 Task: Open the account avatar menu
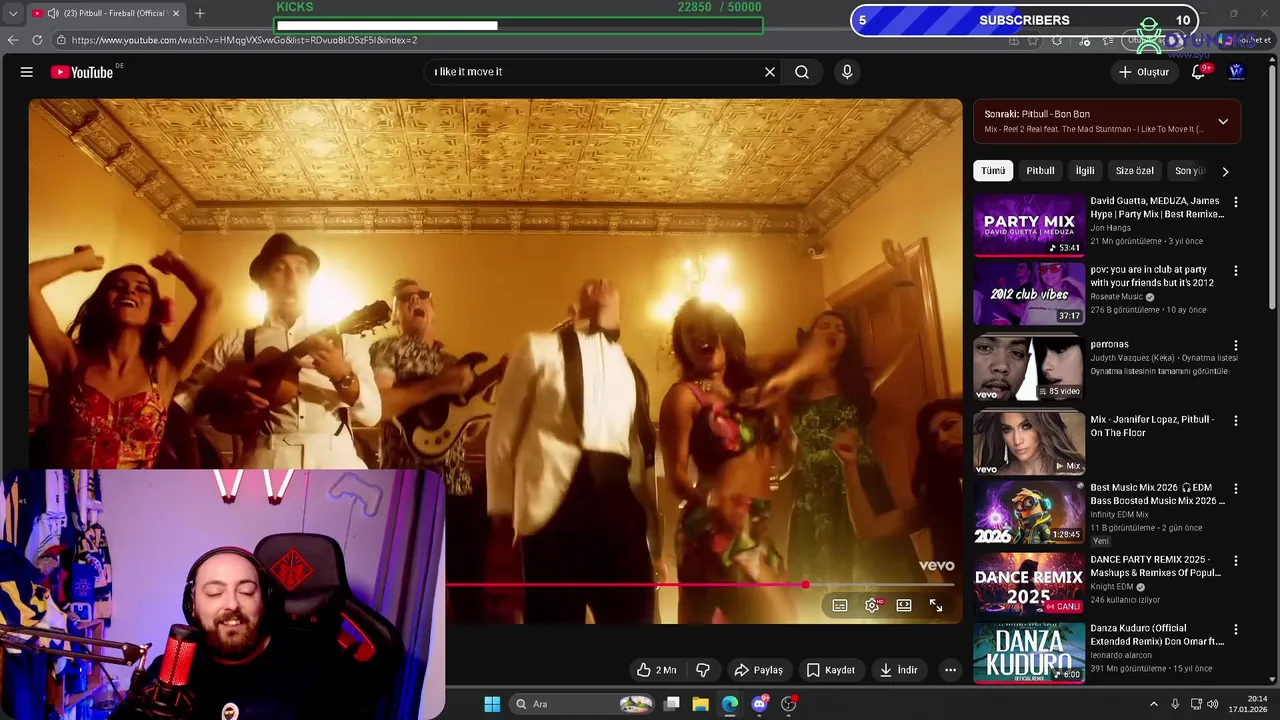pos(1236,72)
